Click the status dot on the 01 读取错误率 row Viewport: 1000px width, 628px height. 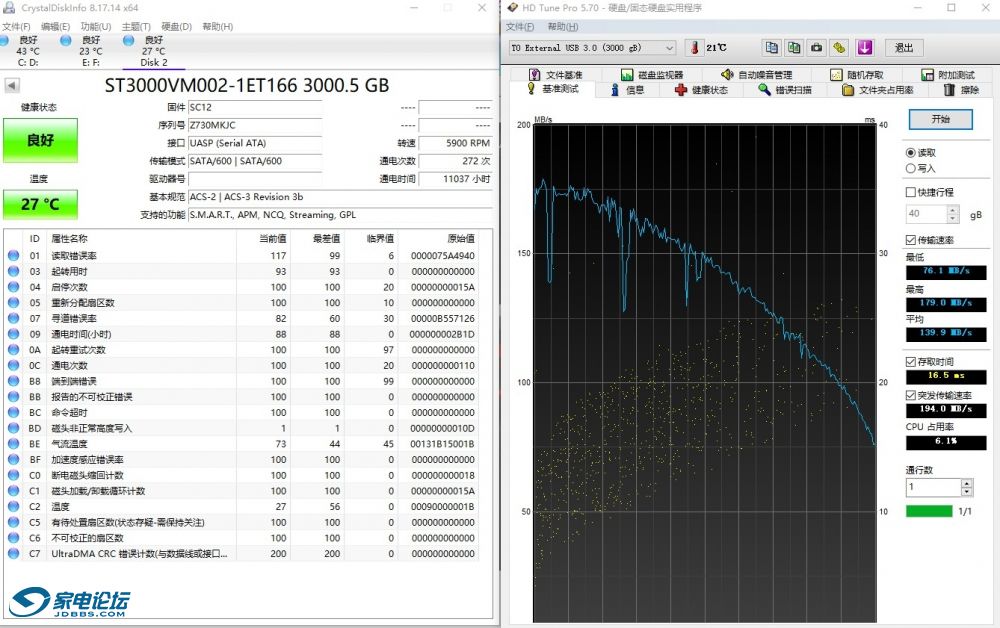pyautogui.click(x=13, y=256)
